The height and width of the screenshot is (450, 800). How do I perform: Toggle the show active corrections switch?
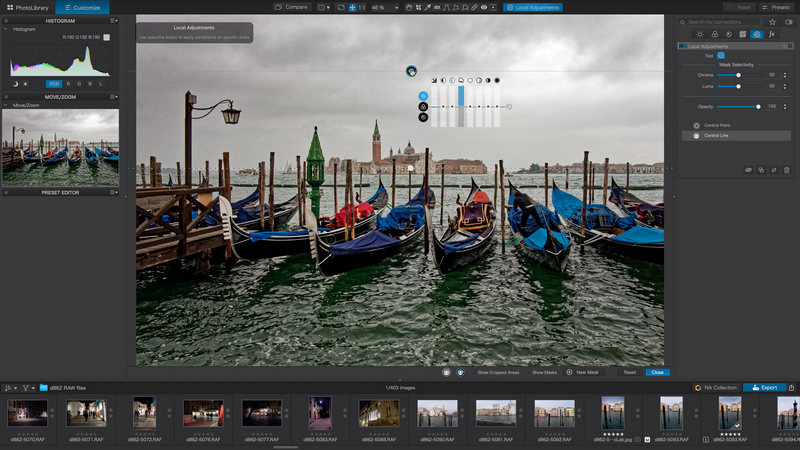789,22
